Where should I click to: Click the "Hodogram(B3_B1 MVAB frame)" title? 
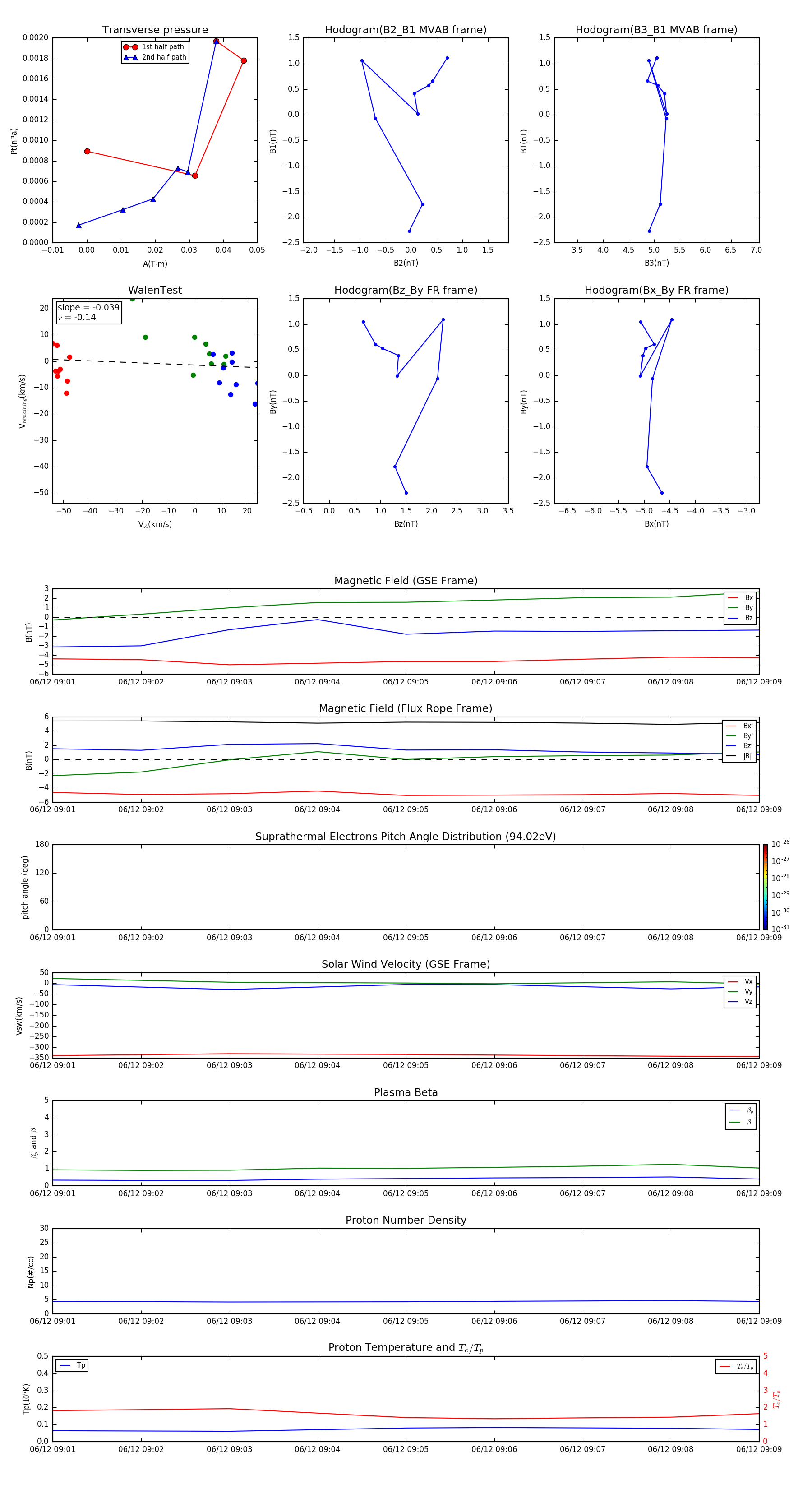pyautogui.click(x=656, y=30)
